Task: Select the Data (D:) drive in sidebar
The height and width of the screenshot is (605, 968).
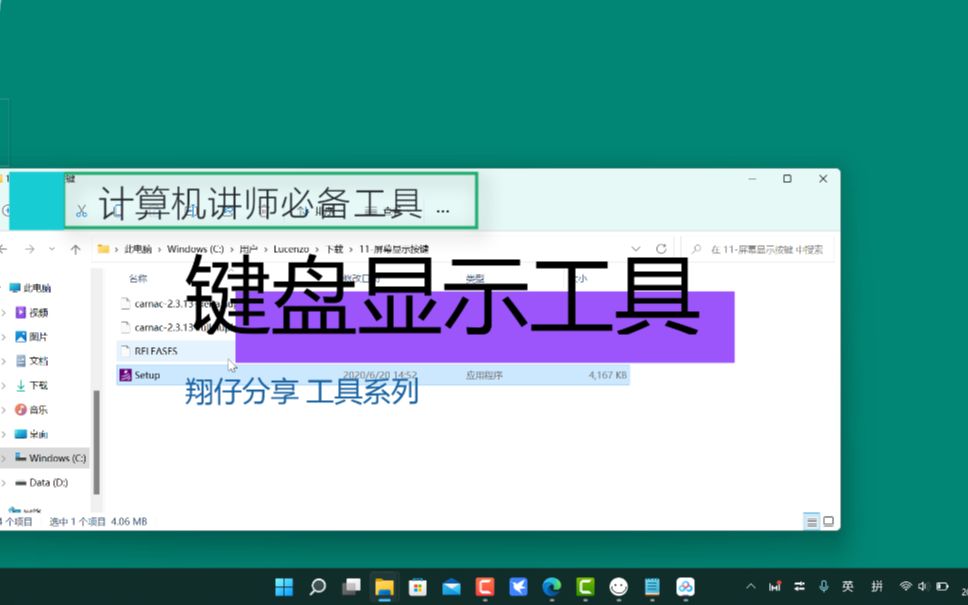Action: click(48, 482)
